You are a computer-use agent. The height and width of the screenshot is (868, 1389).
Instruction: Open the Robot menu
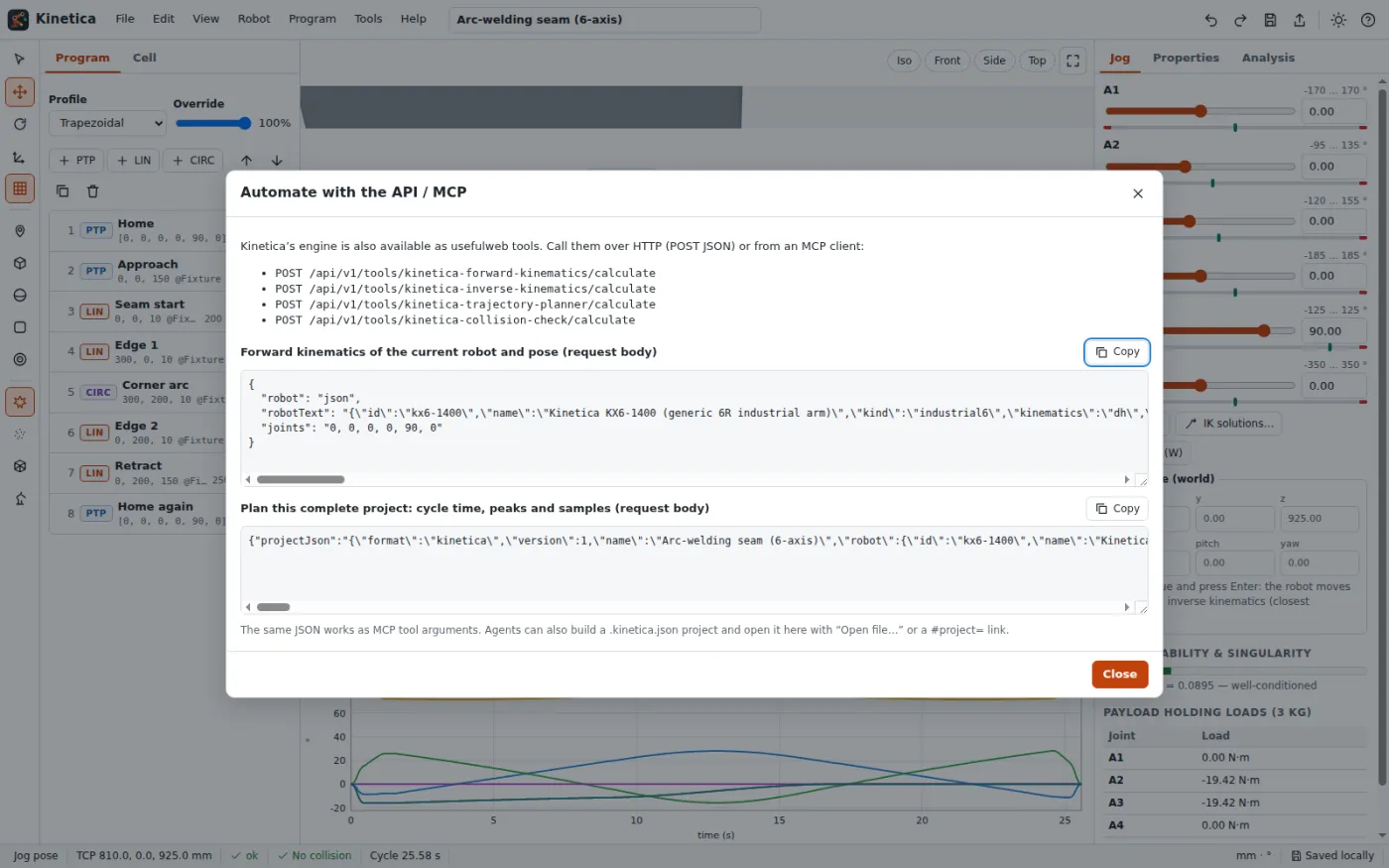tap(254, 19)
